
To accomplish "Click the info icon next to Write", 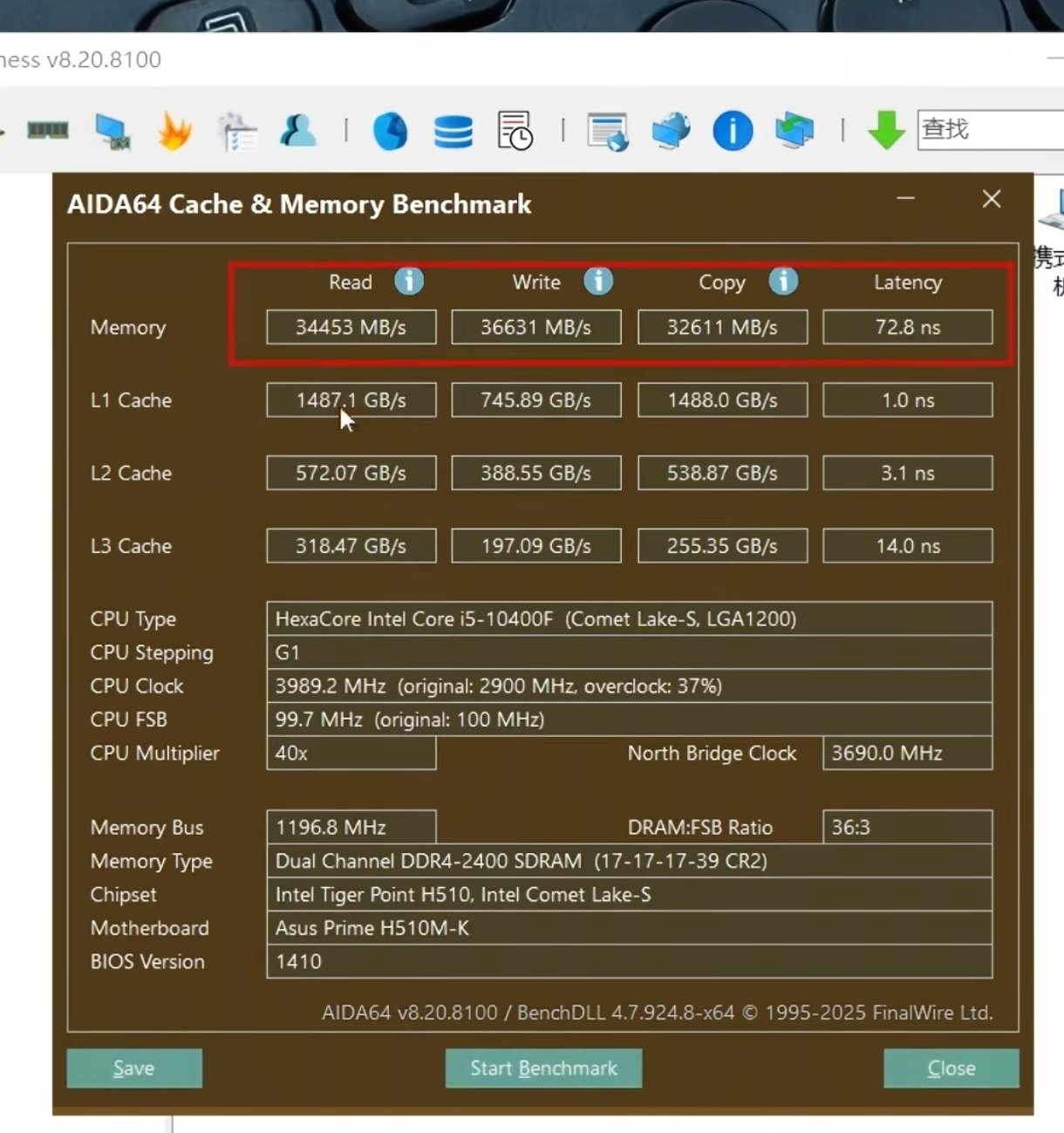I will coord(598,281).
